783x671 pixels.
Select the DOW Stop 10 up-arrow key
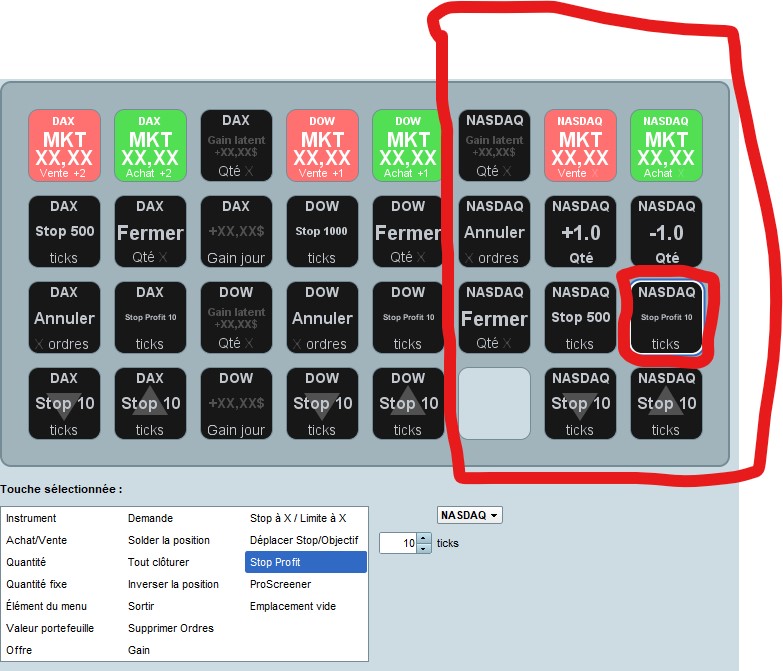pyautogui.click(x=408, y=403)
